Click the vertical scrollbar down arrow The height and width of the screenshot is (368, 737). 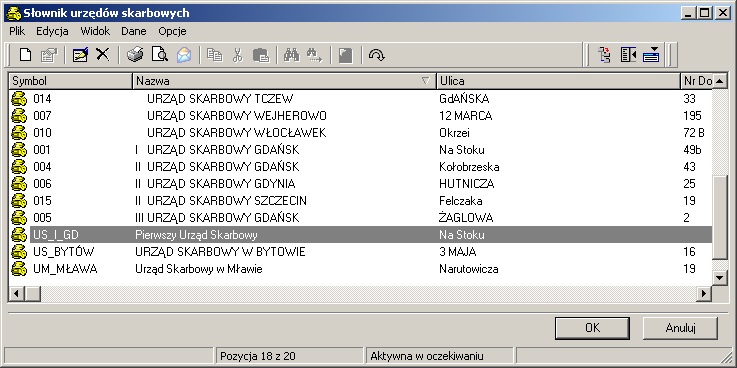coord(720,277)
